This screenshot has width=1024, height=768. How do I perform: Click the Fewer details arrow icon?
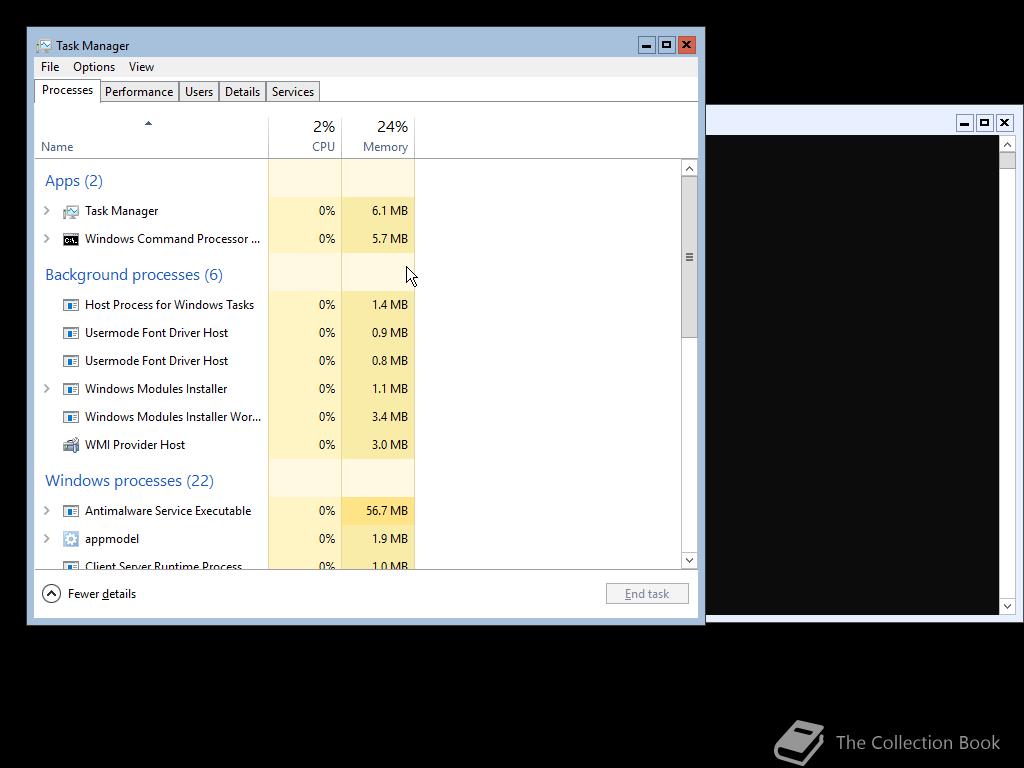(52, 594)
